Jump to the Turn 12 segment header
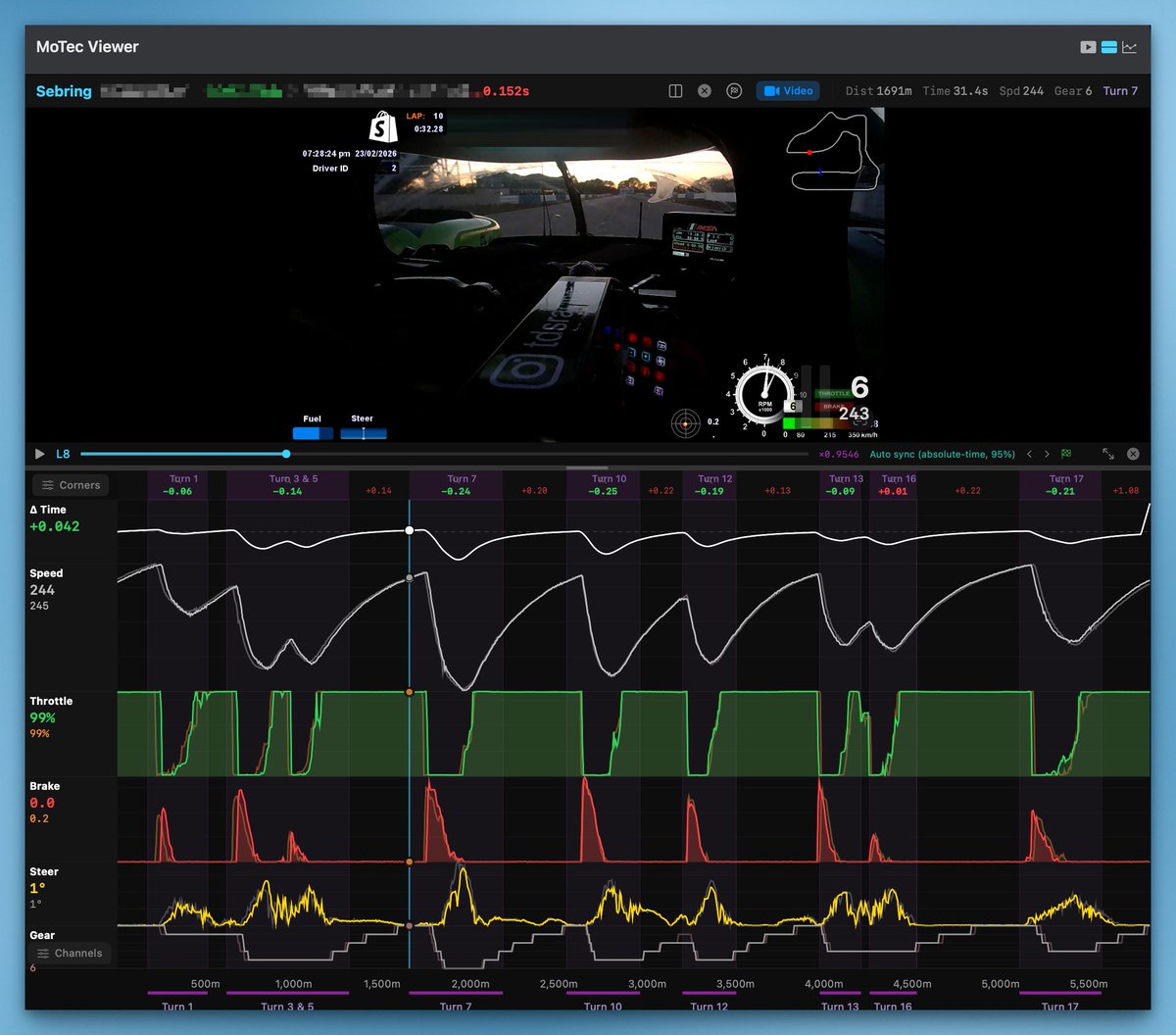 coord(710,485)
